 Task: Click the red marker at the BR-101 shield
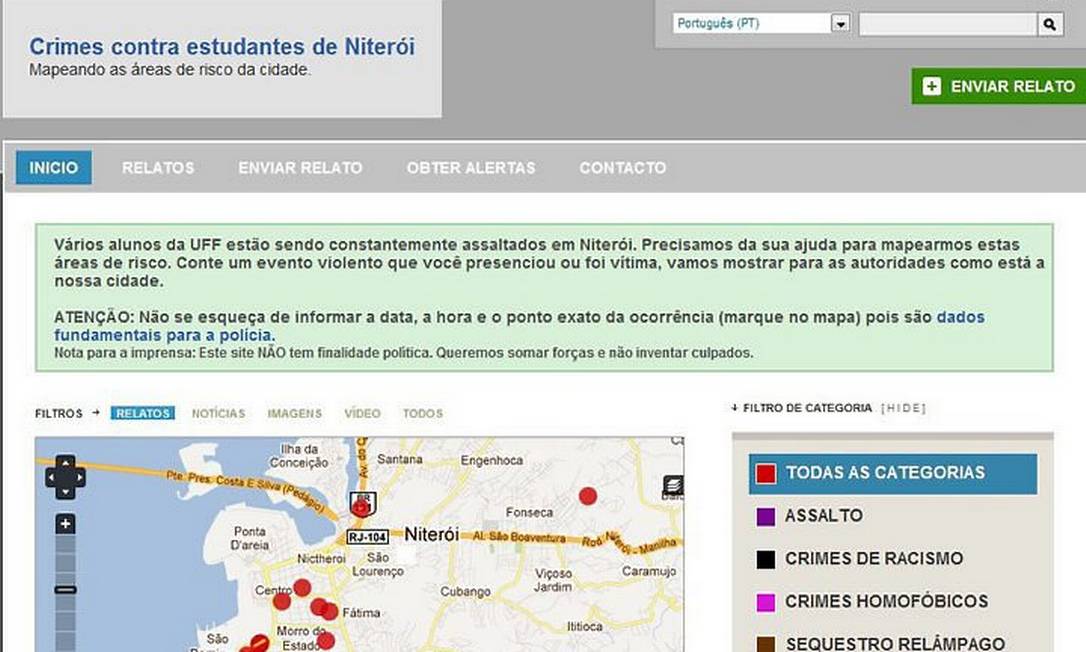pyautogui.click(x=361, y=507)
